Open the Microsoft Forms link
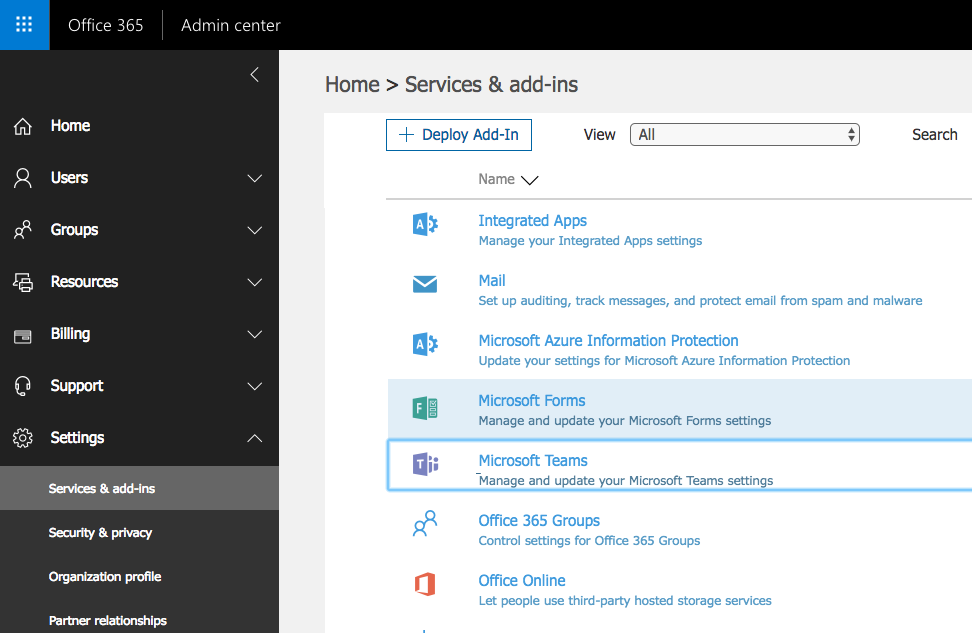The height and width of the screenshot is (633, 972). click(532, 401)
